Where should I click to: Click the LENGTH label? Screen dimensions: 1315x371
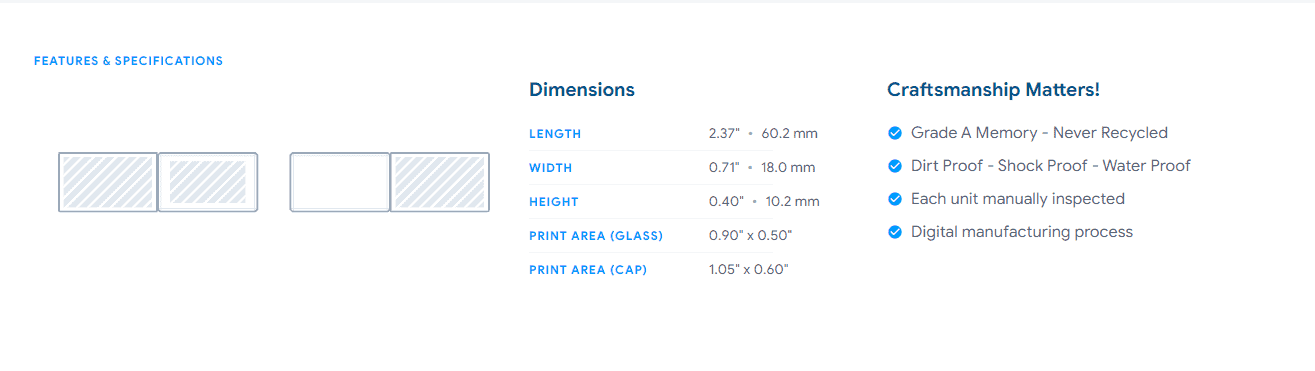pos(555,134)
